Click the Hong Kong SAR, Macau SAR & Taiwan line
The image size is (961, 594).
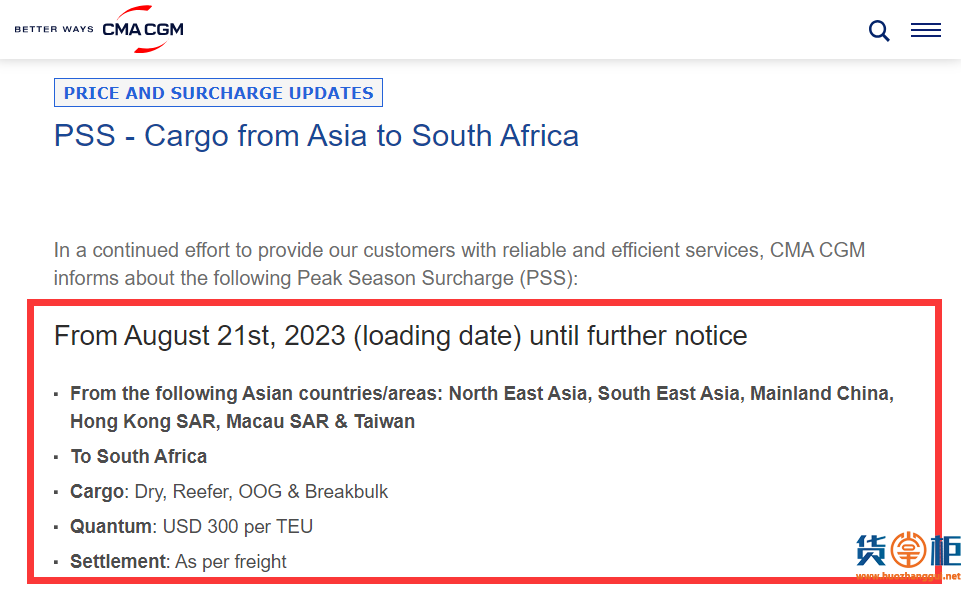click(243, 422)
